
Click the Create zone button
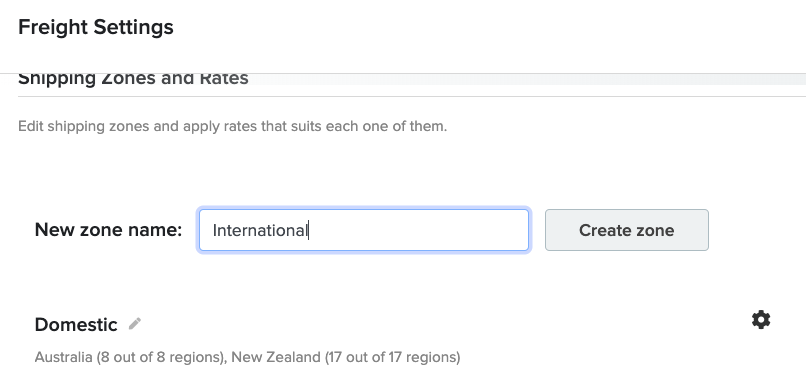[x=627, y=230]
